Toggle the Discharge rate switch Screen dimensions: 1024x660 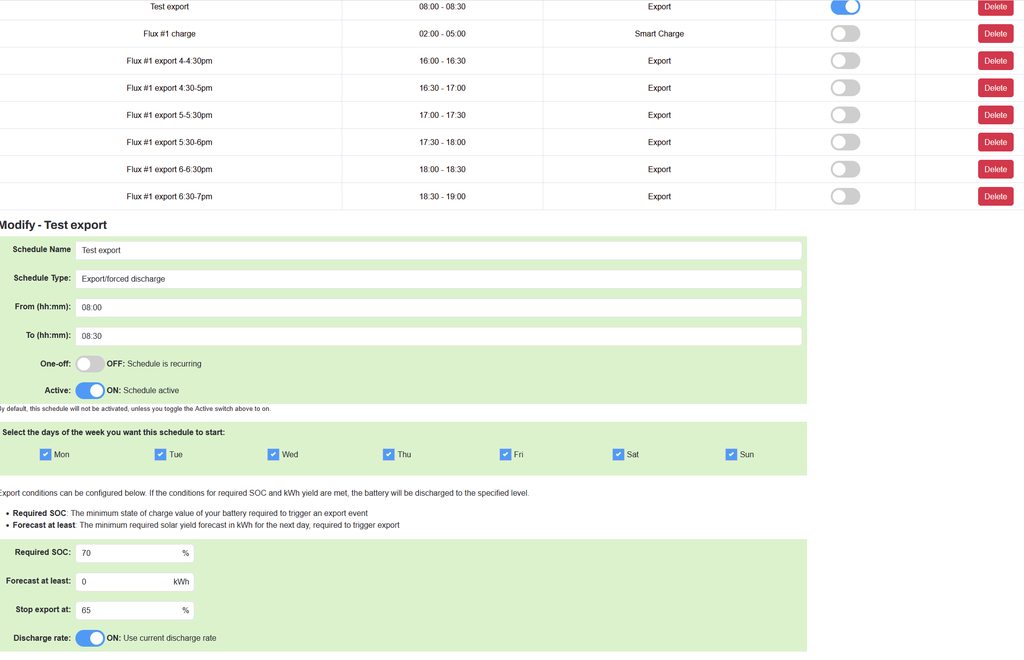coord(90,638)
